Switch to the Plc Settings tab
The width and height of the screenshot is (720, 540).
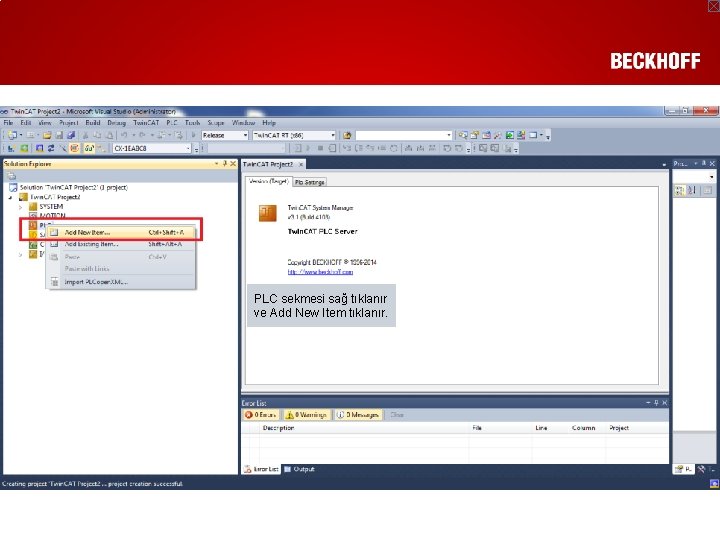pos(309,182)
